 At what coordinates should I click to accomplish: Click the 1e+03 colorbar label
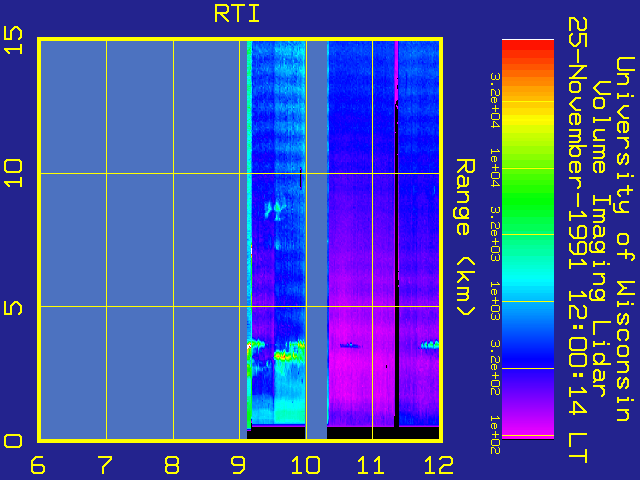pyautogui.click(x=495, y=301)
